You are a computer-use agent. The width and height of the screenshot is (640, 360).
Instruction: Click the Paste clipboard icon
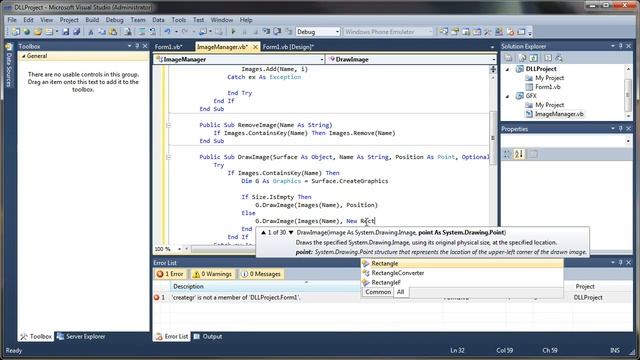point(113,32)
